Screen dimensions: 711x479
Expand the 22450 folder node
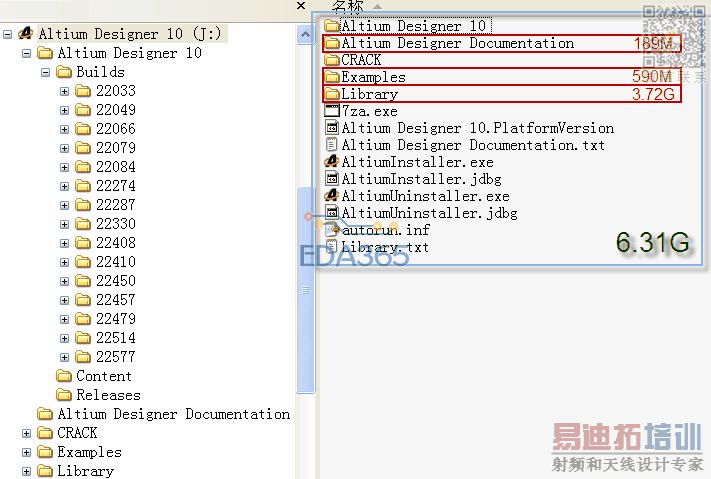coord(64,282)
